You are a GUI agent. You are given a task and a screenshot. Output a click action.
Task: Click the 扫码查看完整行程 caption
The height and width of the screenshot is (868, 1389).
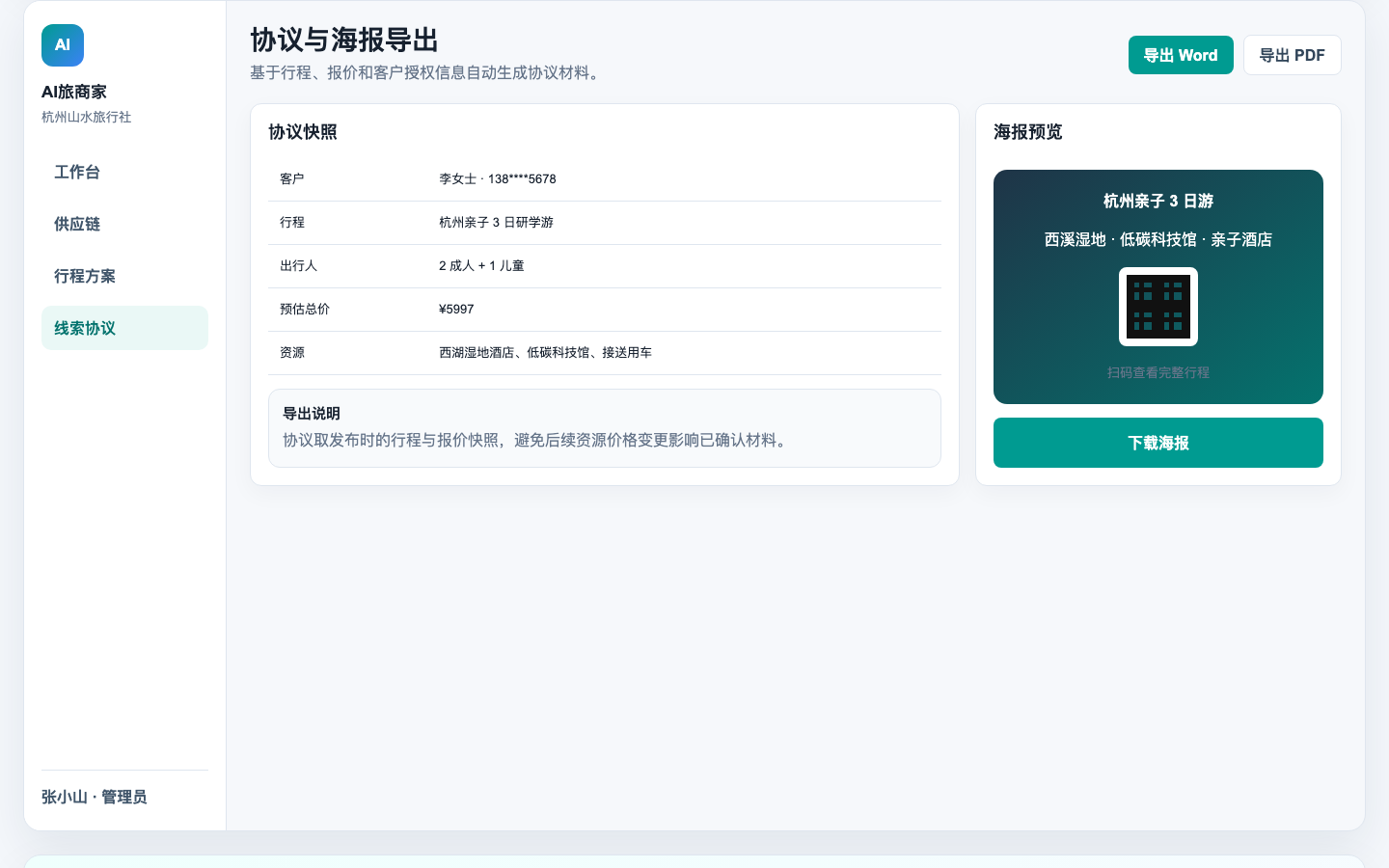1157,372
